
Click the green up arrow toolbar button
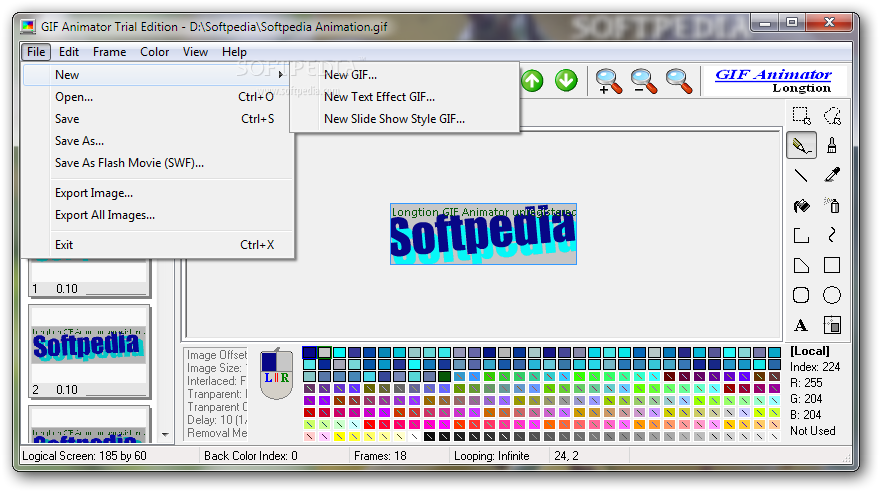coord(532,81)
